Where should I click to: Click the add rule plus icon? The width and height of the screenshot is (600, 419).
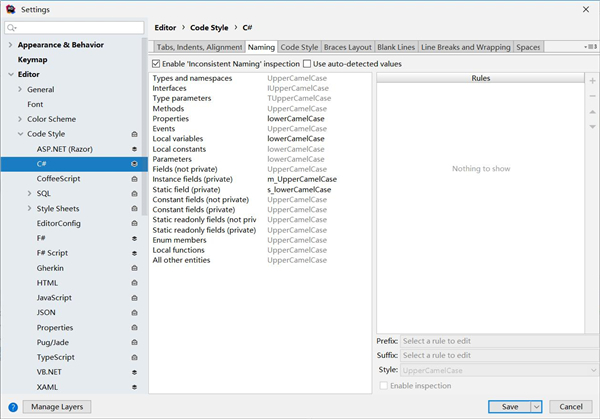click(592, 80)
